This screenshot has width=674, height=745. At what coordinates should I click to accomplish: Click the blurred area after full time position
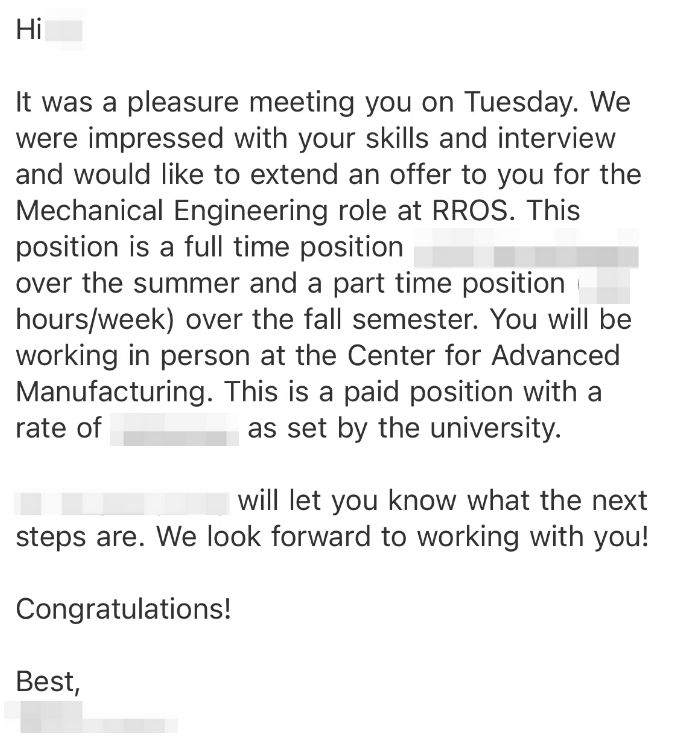526,248
